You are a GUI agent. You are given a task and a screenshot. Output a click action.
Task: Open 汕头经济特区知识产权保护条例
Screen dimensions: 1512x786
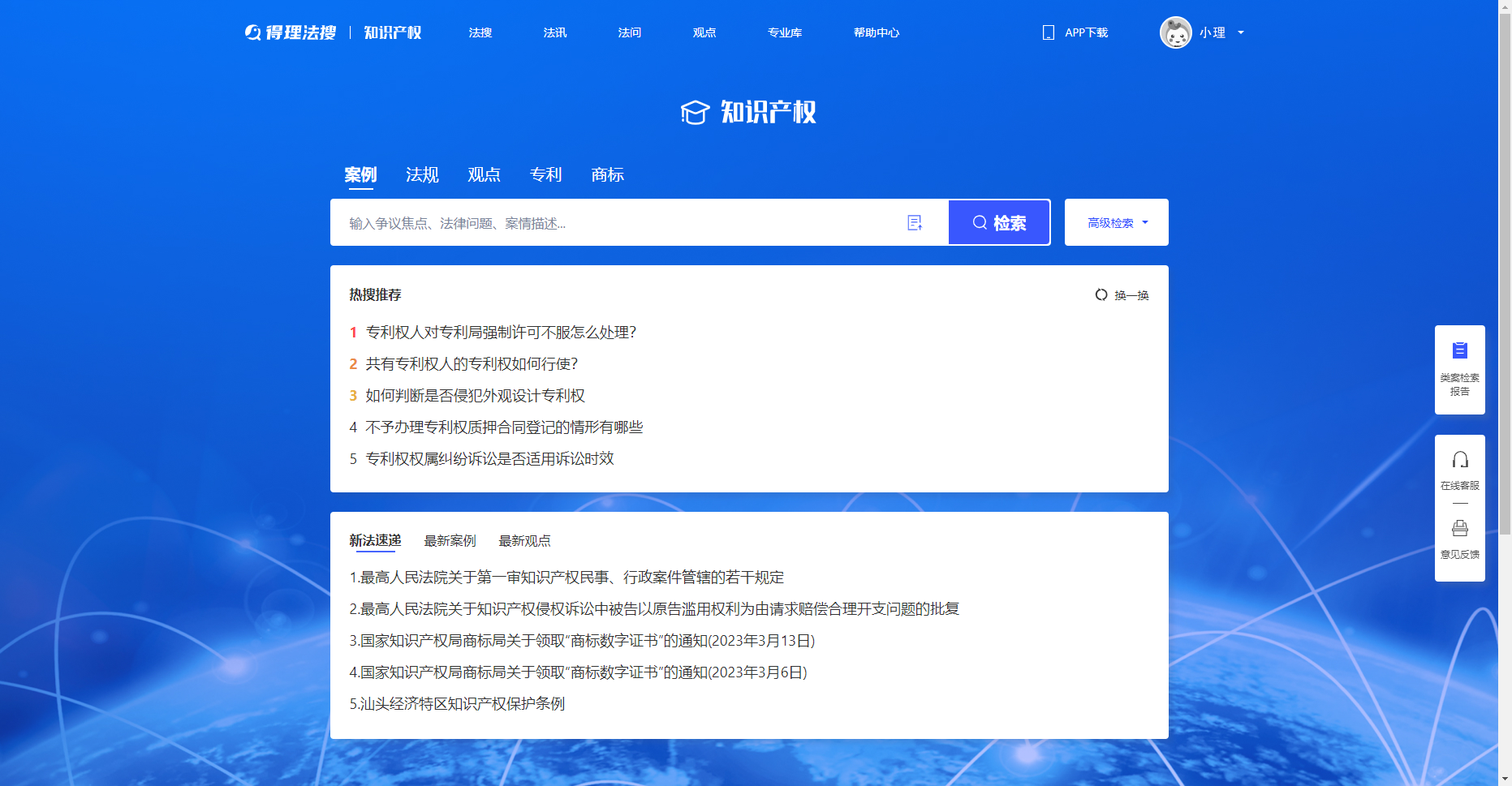pyautogui.click(x=457, y=703)
